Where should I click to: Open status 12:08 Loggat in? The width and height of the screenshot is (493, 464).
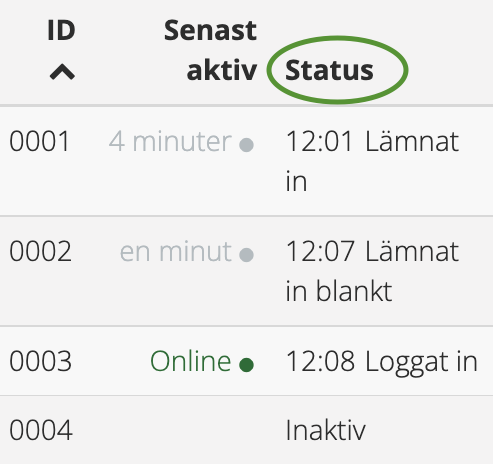pos(382,362)
